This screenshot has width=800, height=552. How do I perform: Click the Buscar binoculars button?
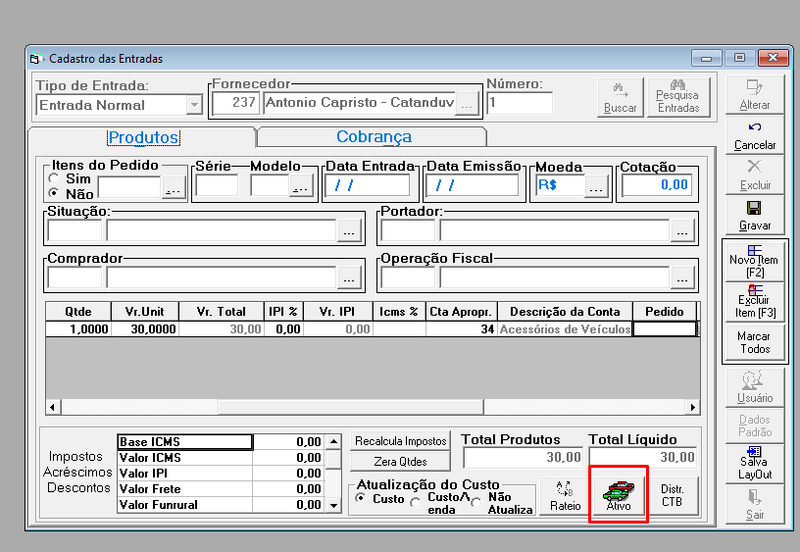click(x=620, y=98)
